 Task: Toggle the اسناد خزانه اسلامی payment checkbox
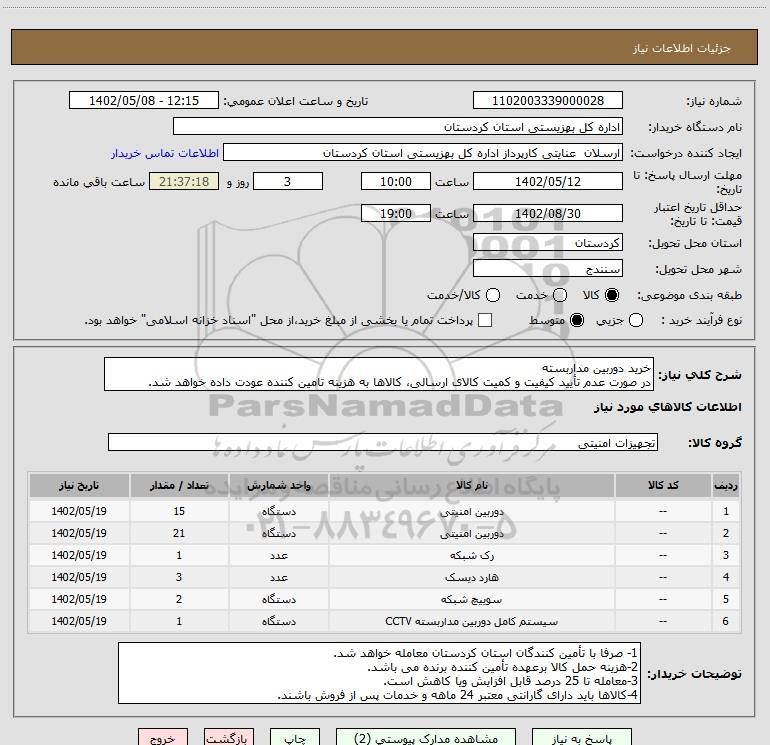tap(485, 320)
